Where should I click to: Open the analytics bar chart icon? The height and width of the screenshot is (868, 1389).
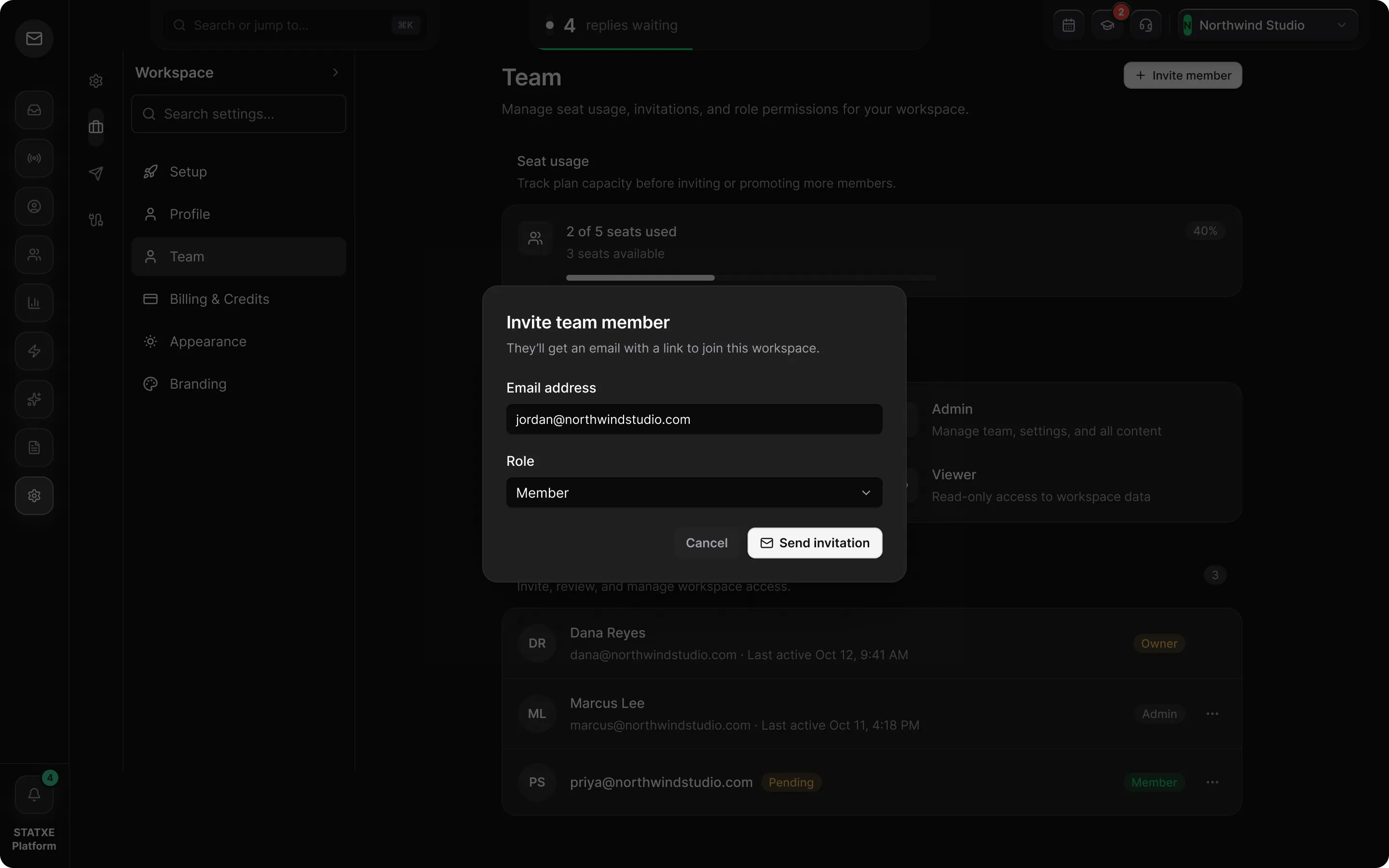pos(34,303)
